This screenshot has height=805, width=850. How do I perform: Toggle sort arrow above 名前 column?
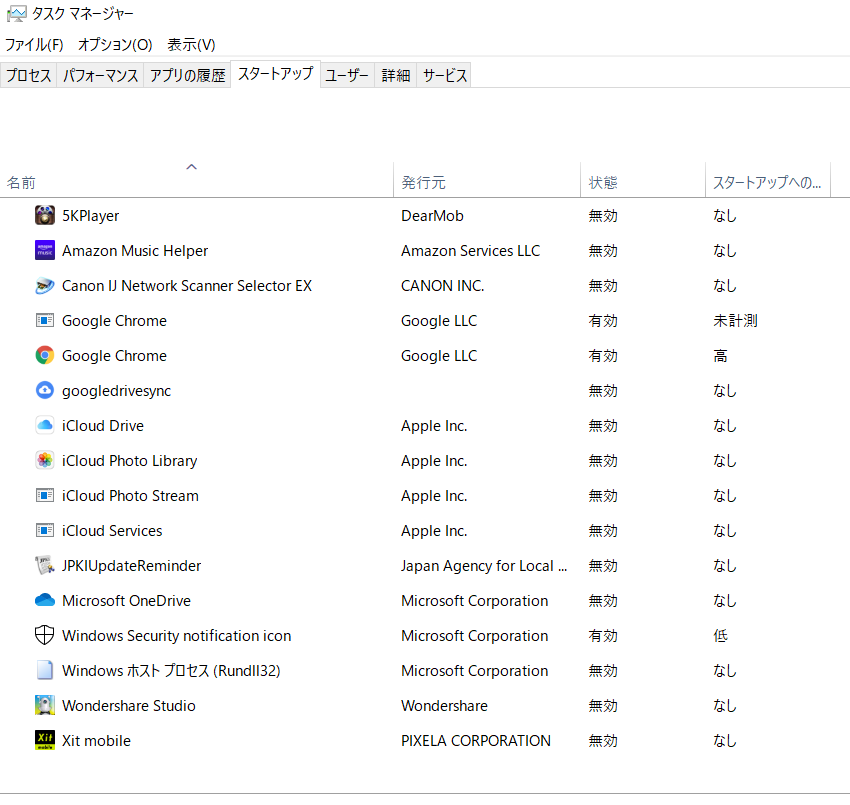(x=191, y=167)
